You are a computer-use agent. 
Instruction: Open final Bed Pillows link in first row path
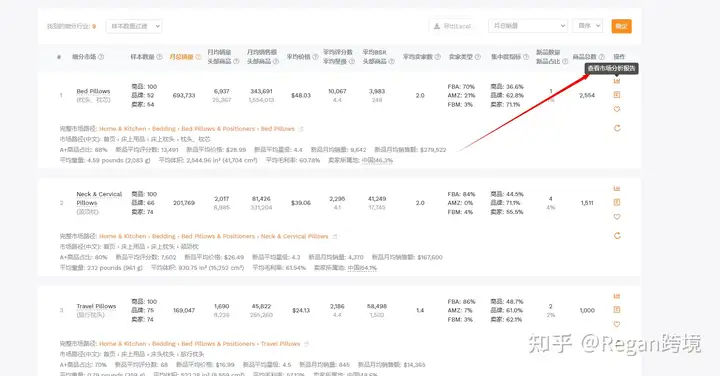pos(278,129)
